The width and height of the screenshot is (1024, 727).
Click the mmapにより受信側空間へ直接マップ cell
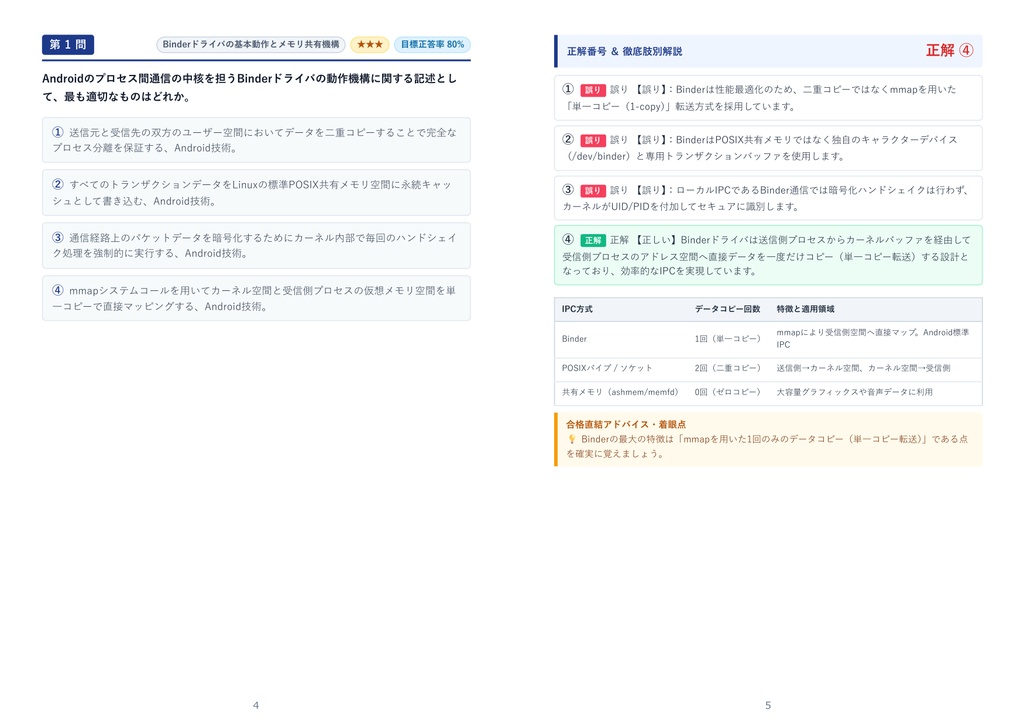pos(873,338)
